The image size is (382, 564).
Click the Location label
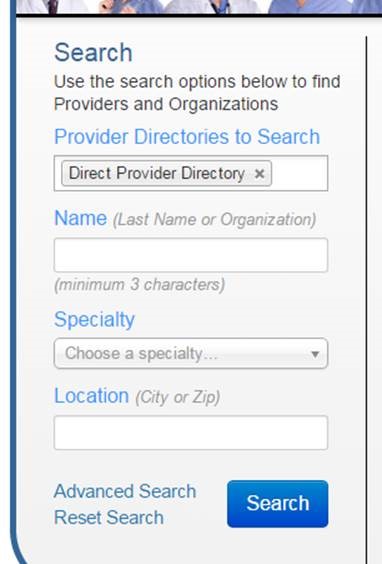coord(91,396)
